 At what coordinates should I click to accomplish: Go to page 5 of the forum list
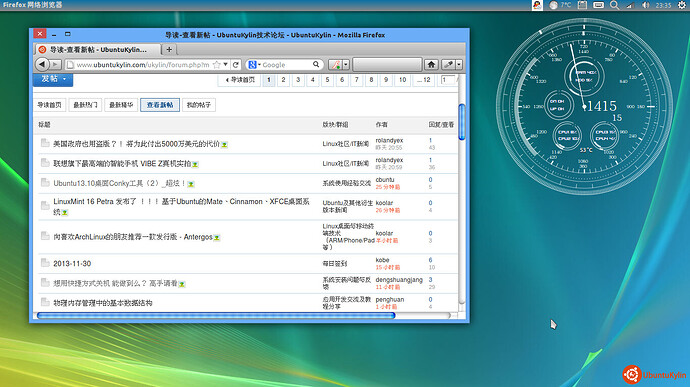[327, 80]
